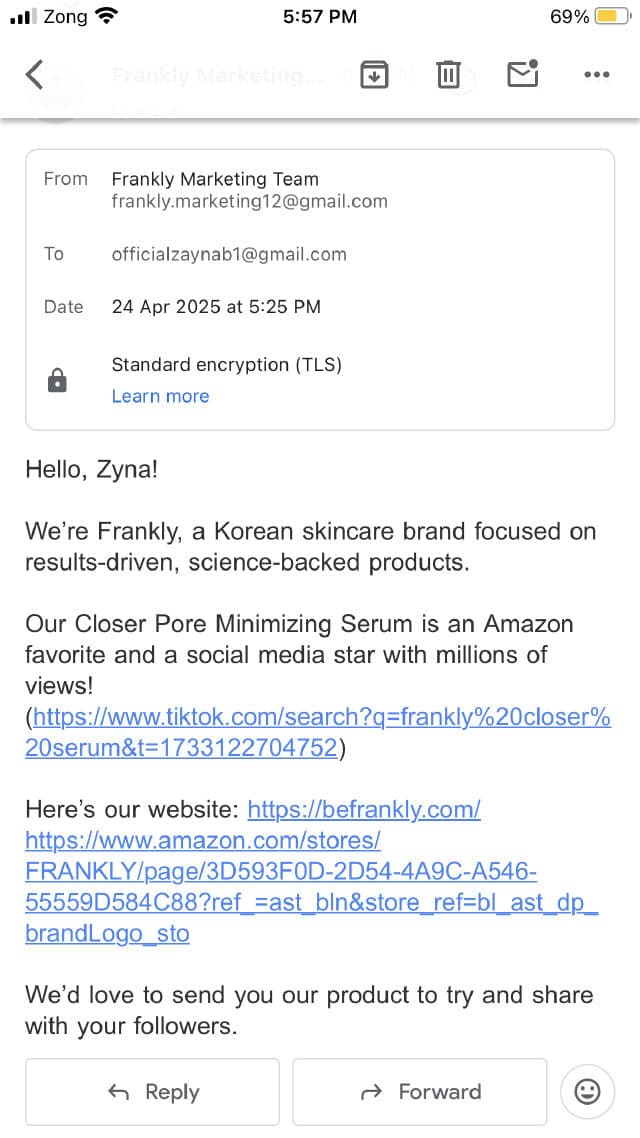The width and height of the screenshot is (640, 1138).
Task: Open the three-dot more options menu
Action: coord(596,74)
